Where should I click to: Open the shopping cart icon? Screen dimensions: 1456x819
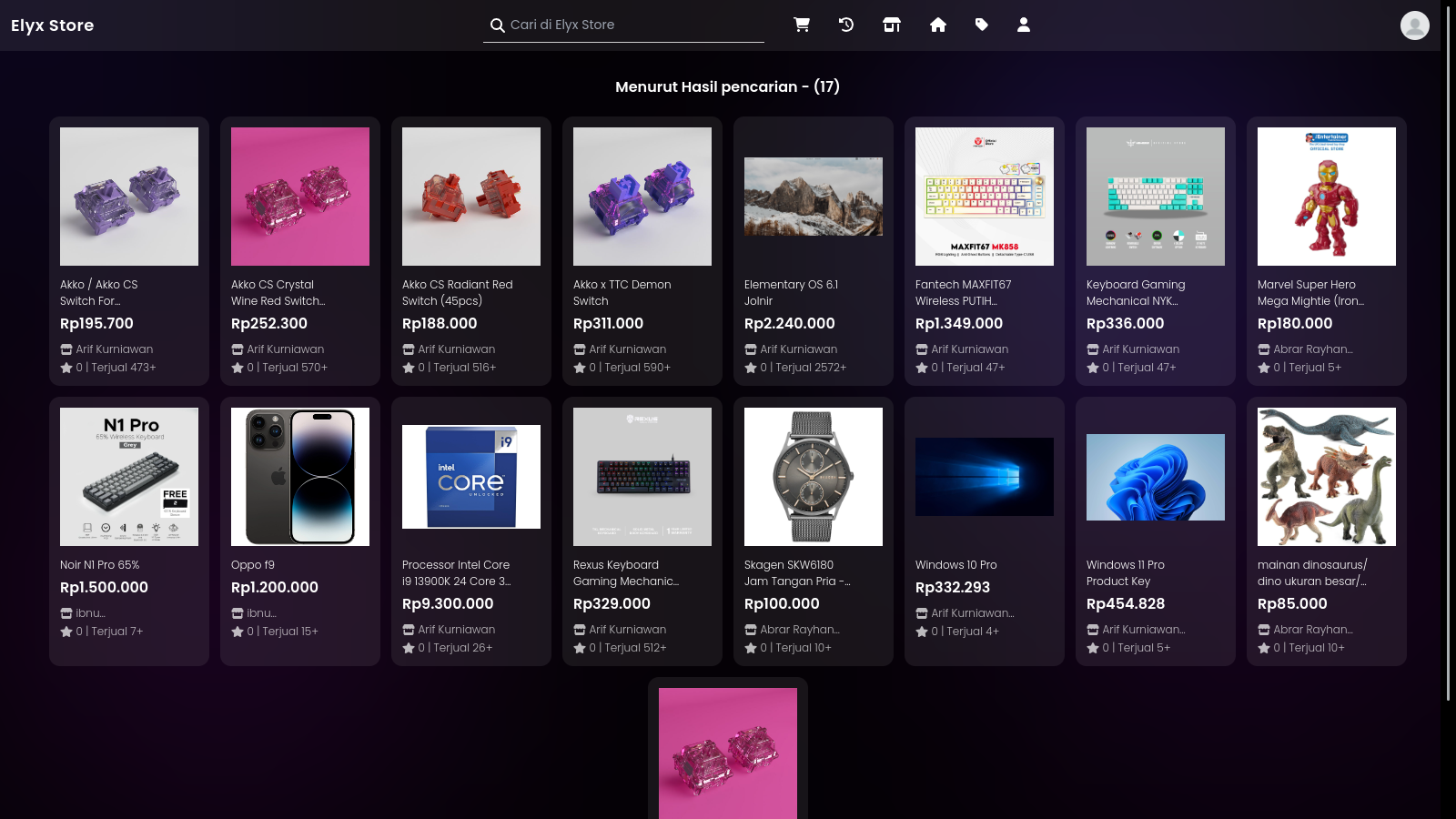coord(802,25)
